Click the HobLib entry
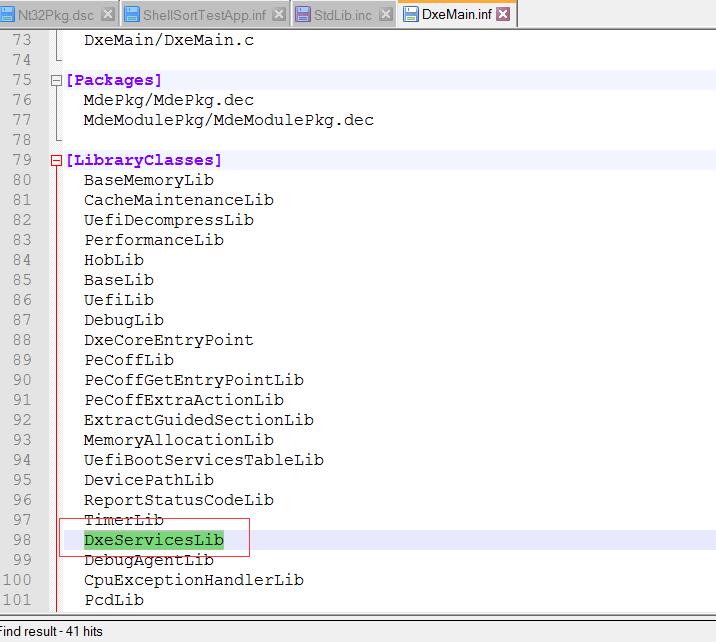The width and height of the screenshot is (716, 642). click(114, 260)
